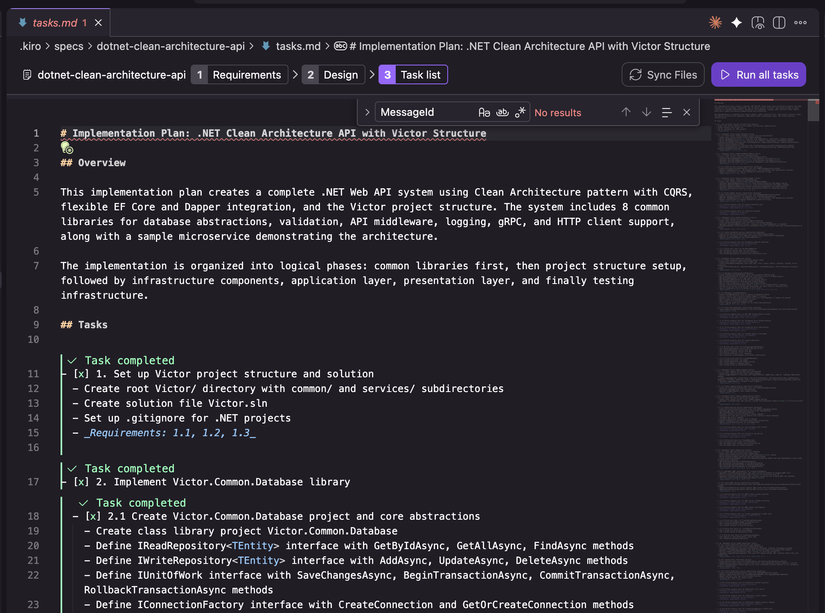Close the tasks.md tab

(x=98, y=23)
